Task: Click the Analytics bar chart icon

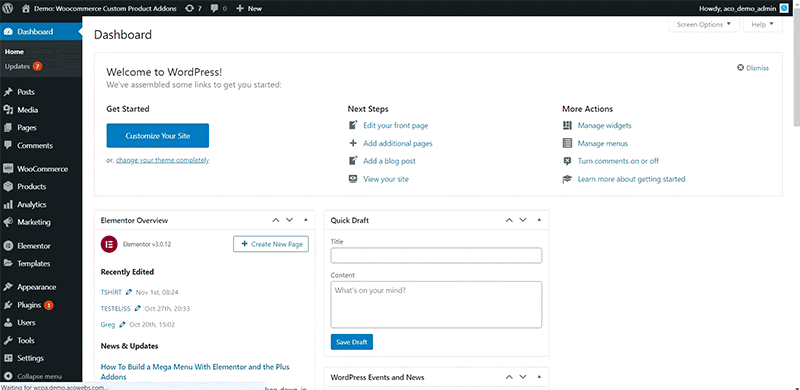Action: click(x=8, y=205)
